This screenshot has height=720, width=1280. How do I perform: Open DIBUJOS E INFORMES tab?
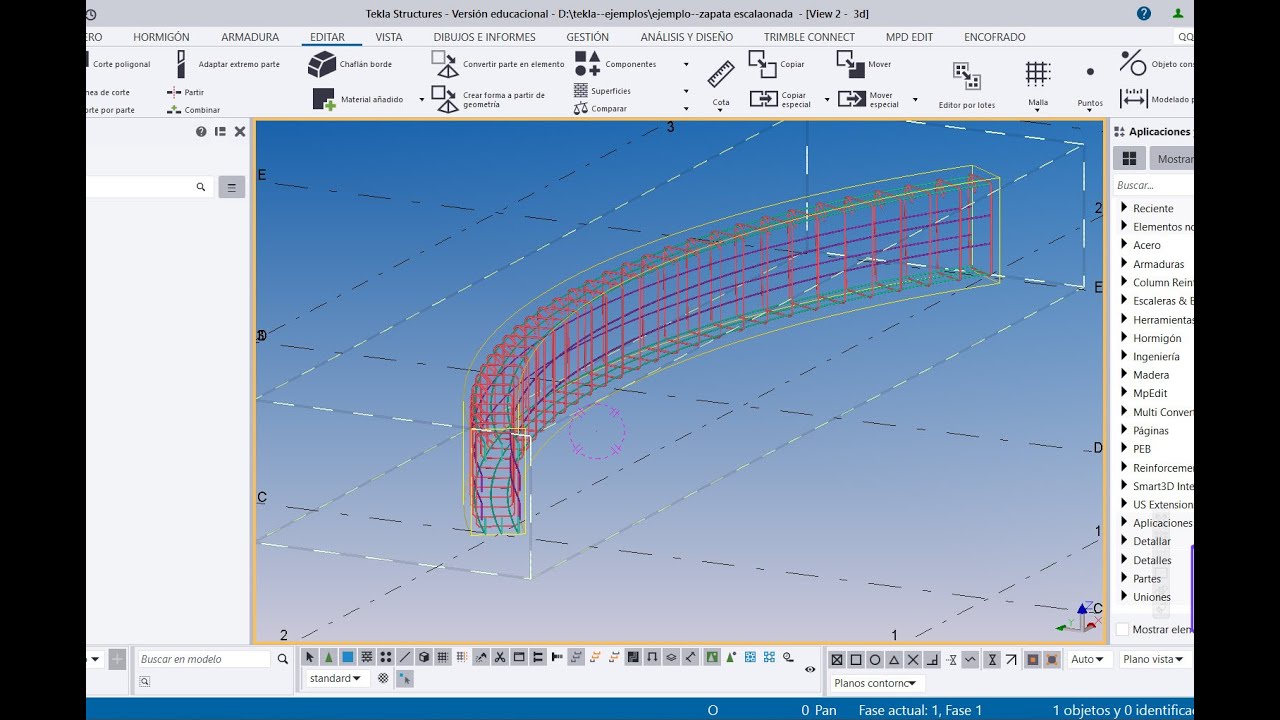click(x=484, y=37)
